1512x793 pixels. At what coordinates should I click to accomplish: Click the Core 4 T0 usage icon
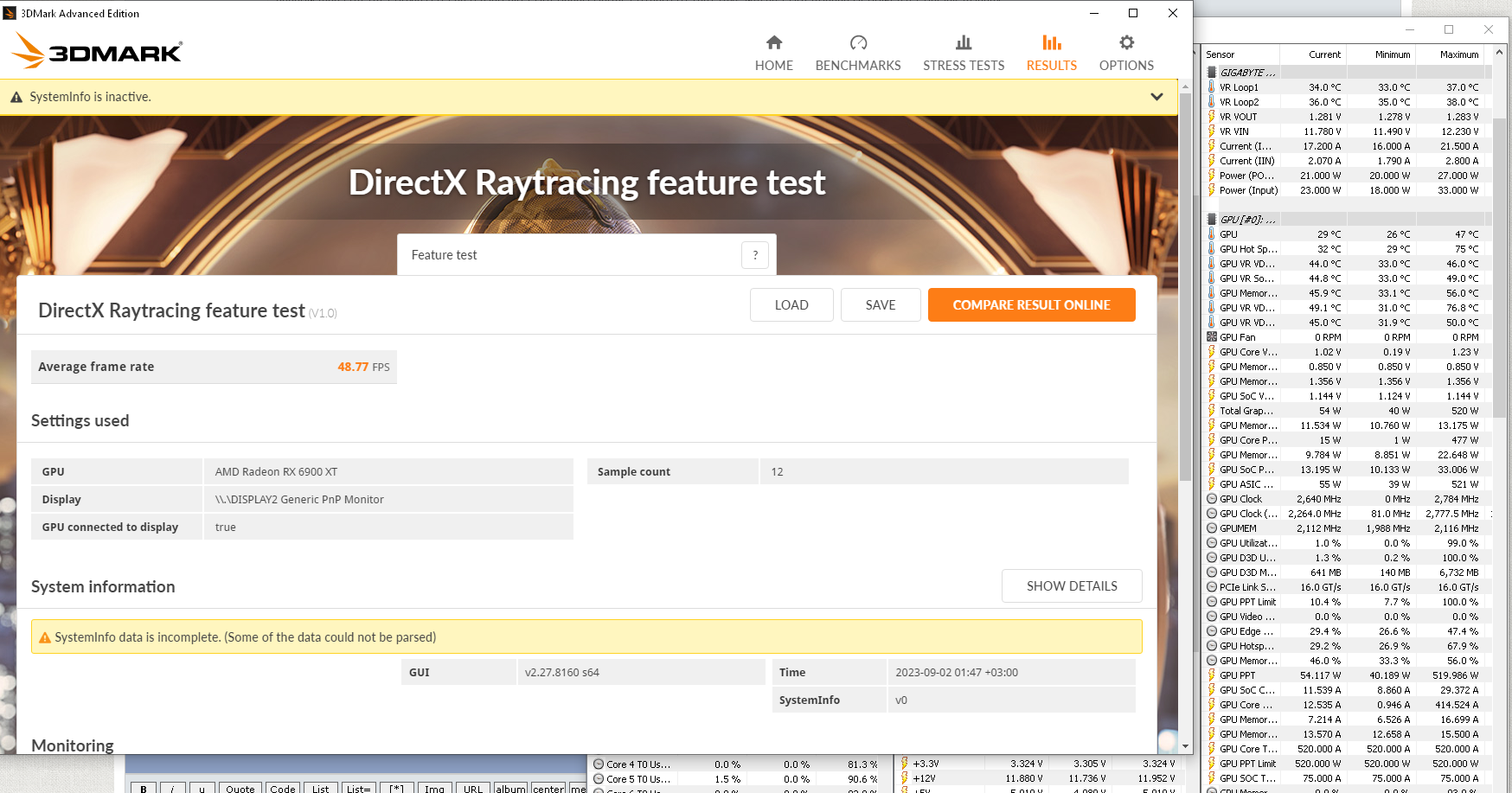click(599, 764)
